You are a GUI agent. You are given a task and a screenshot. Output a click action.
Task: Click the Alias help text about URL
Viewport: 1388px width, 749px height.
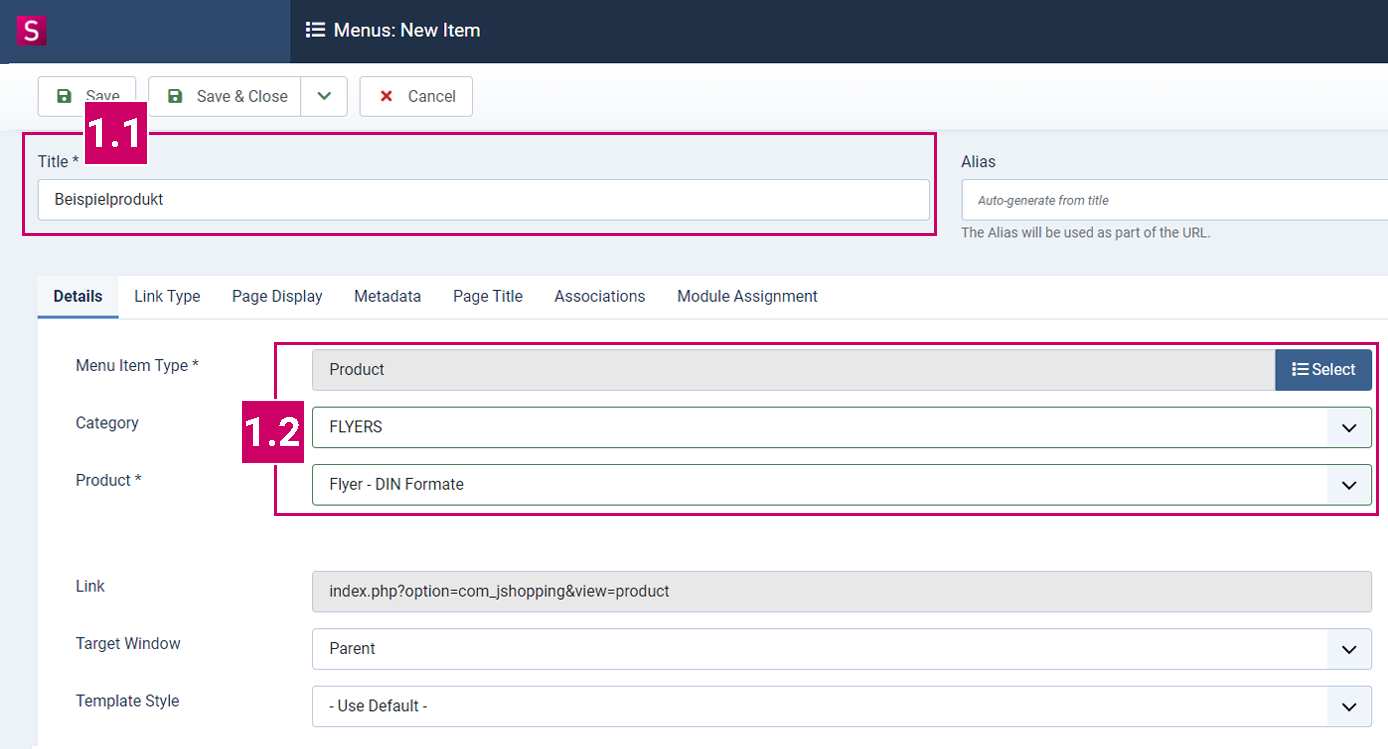1086,232
